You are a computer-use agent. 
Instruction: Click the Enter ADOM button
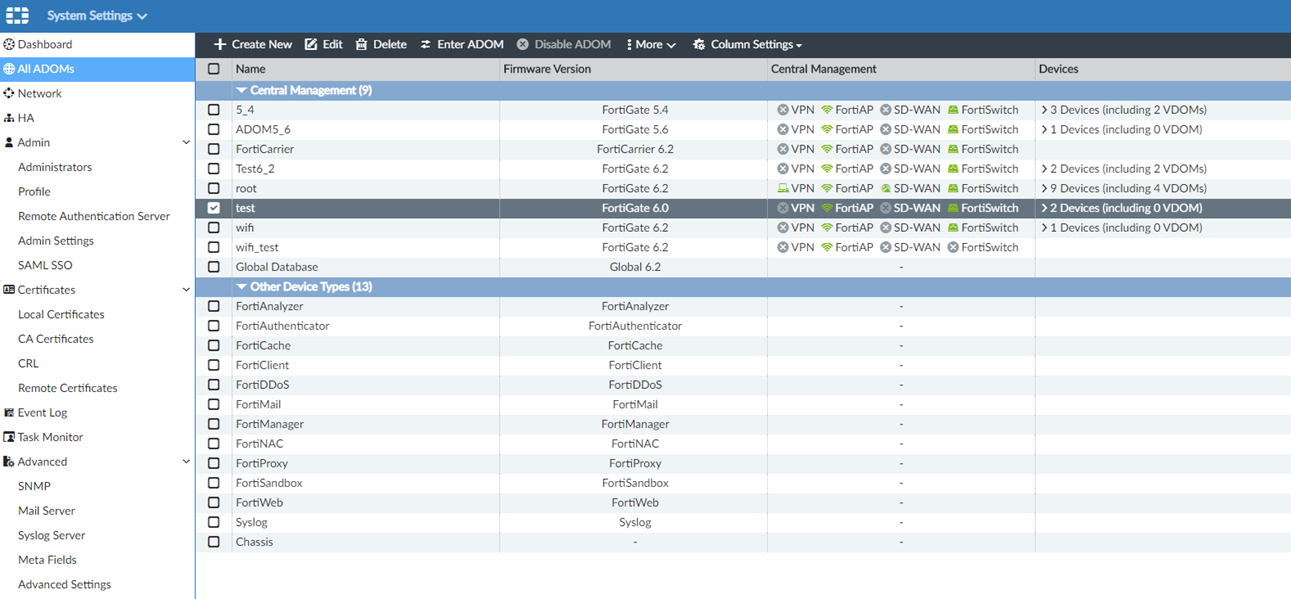(x=461, y=45)
